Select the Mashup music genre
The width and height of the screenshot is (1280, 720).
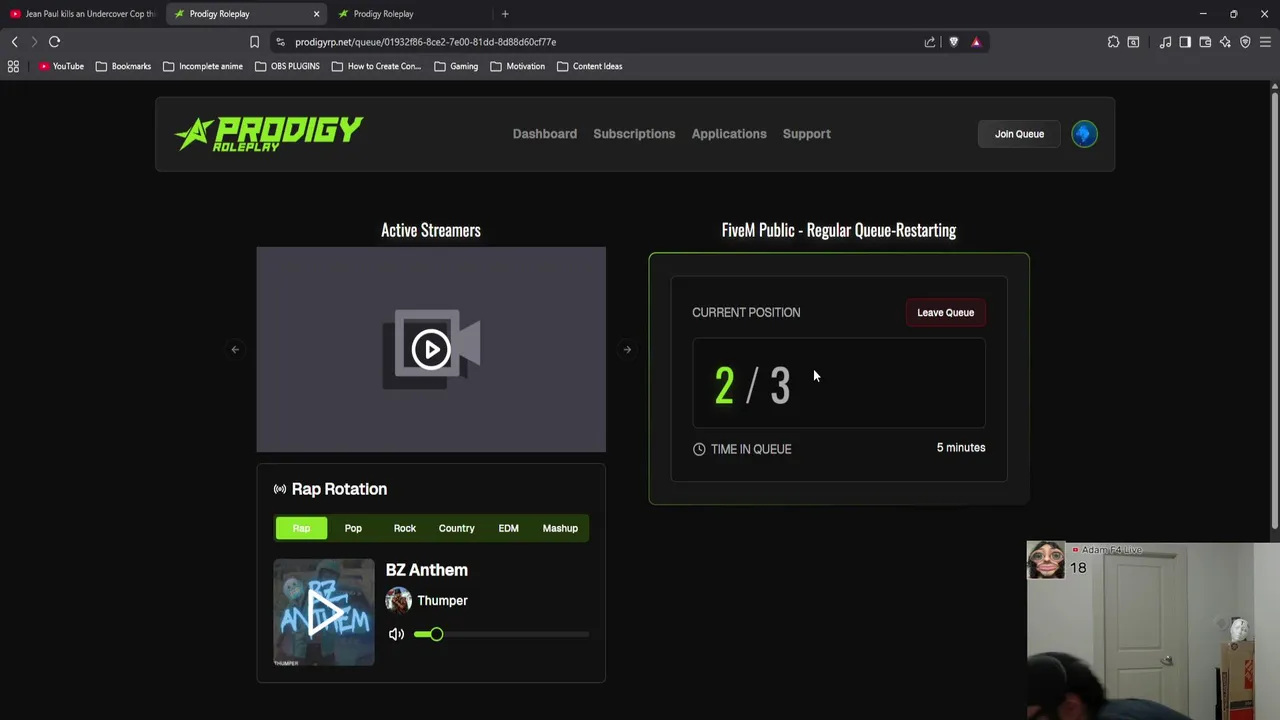[560, 528]
